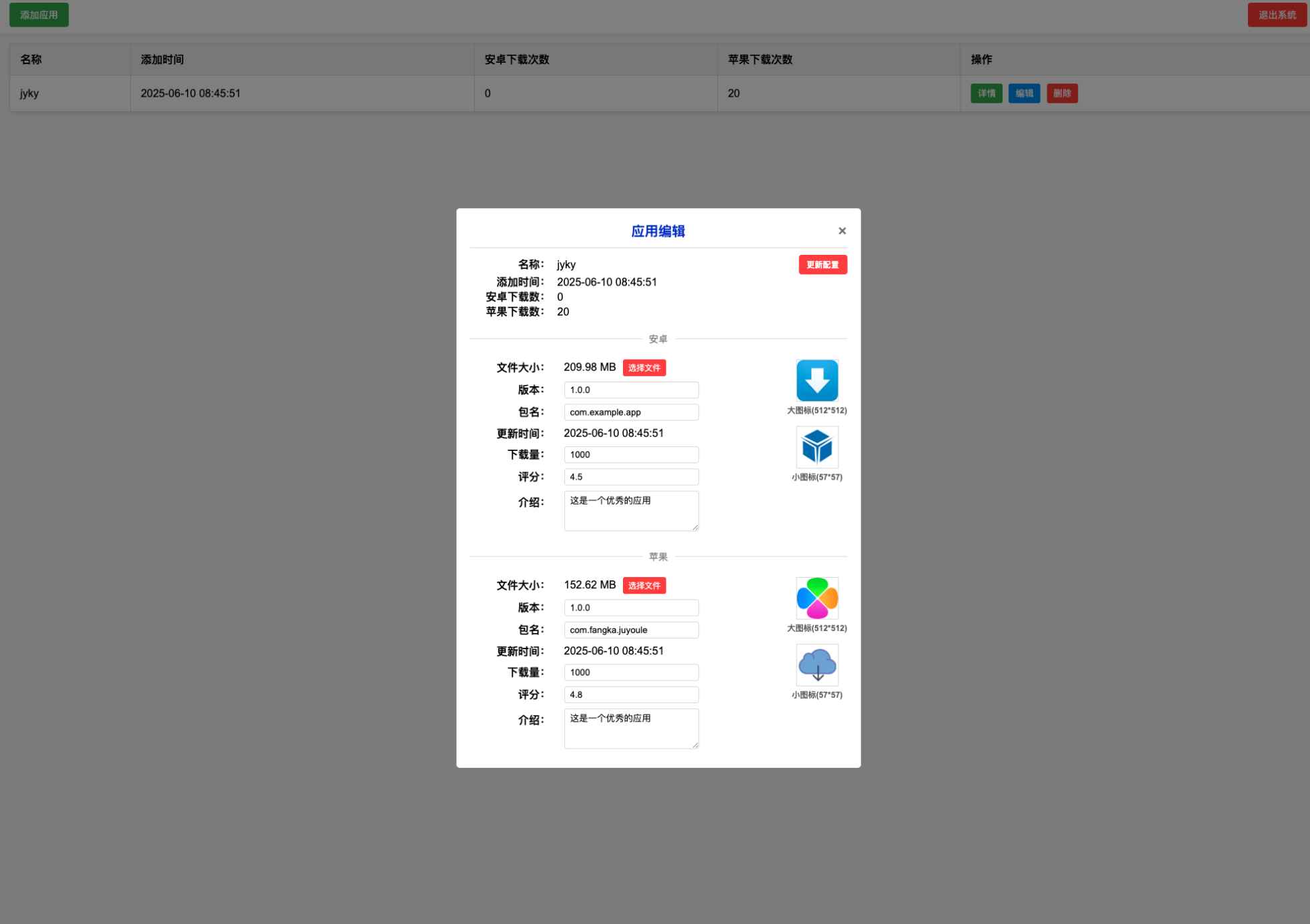Click Apple large colorful clover icon

tap(816, 598)
